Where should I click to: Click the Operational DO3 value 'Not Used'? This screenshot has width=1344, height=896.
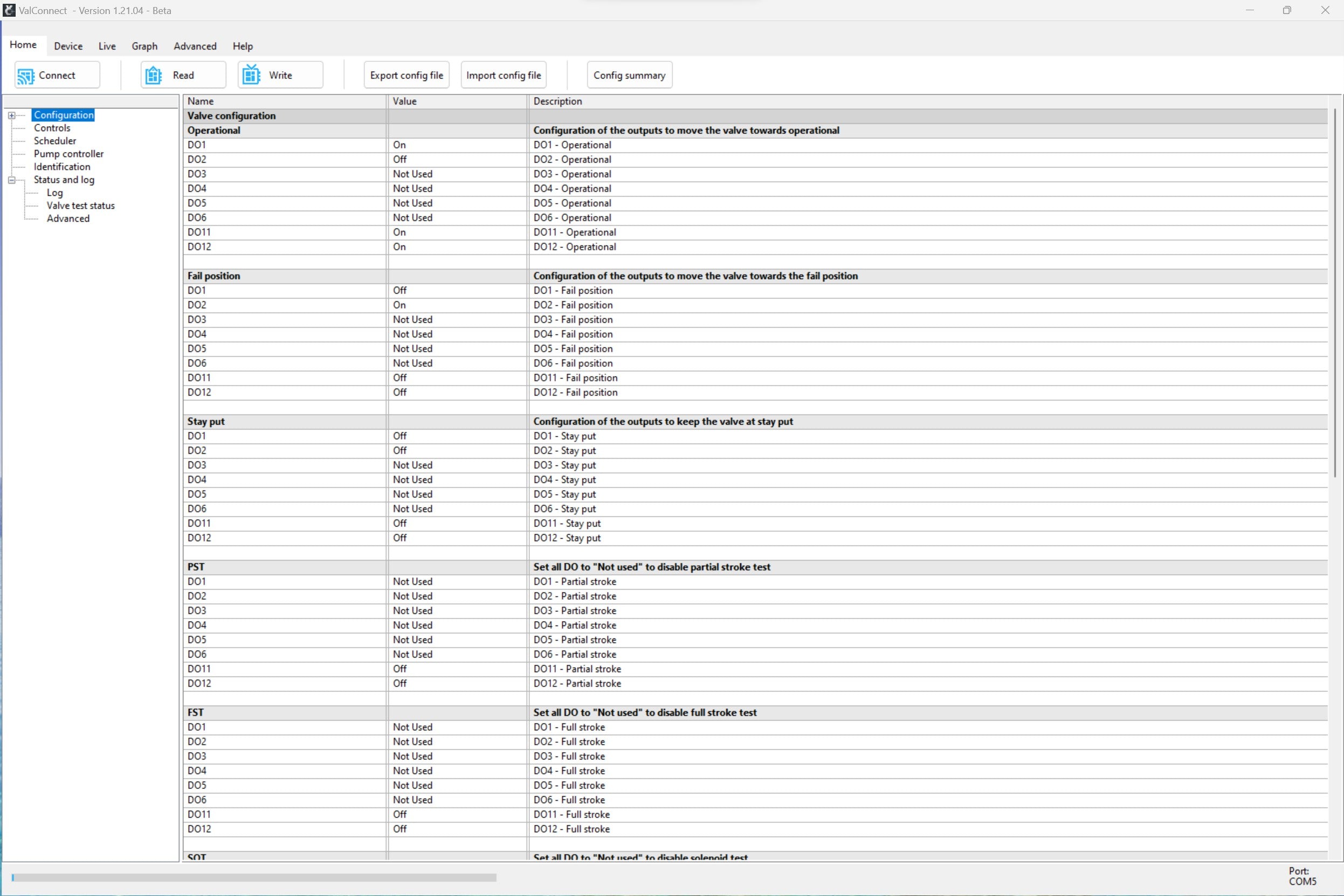click(x=412, y=174)
